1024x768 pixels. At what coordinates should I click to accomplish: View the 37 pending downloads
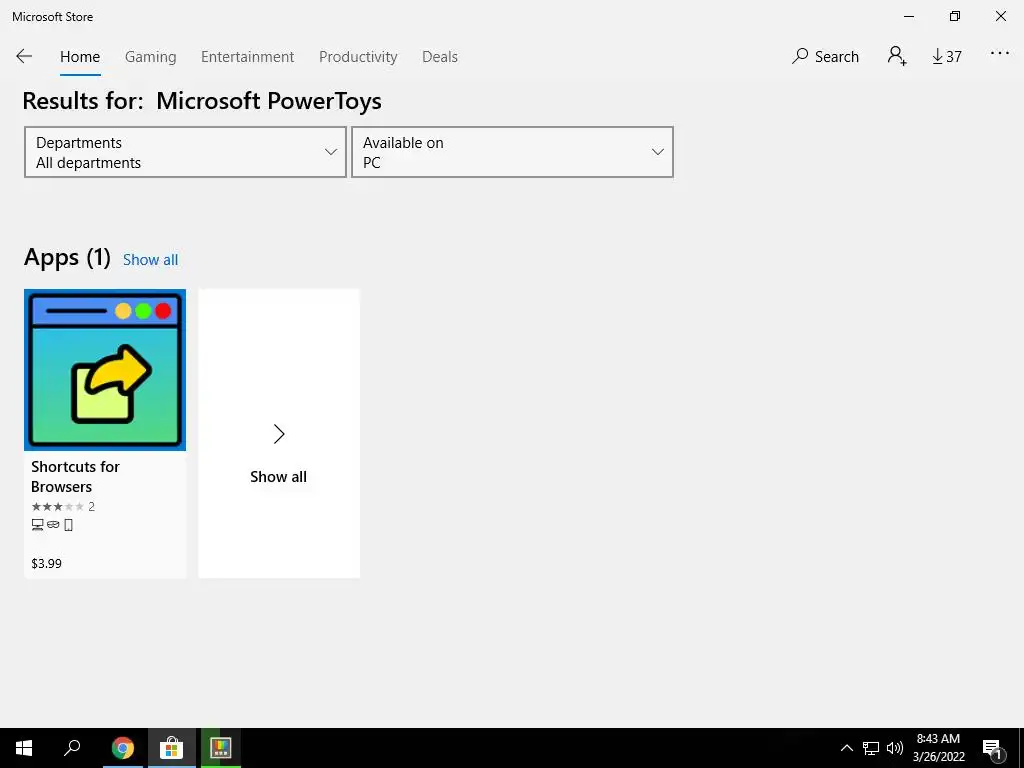pyautogui.click(x=947, y=57)
